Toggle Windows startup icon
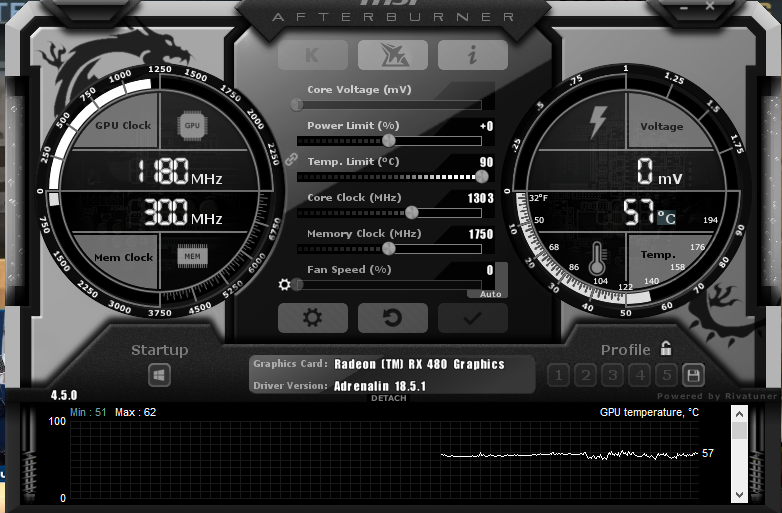 (x=160, y=375)
